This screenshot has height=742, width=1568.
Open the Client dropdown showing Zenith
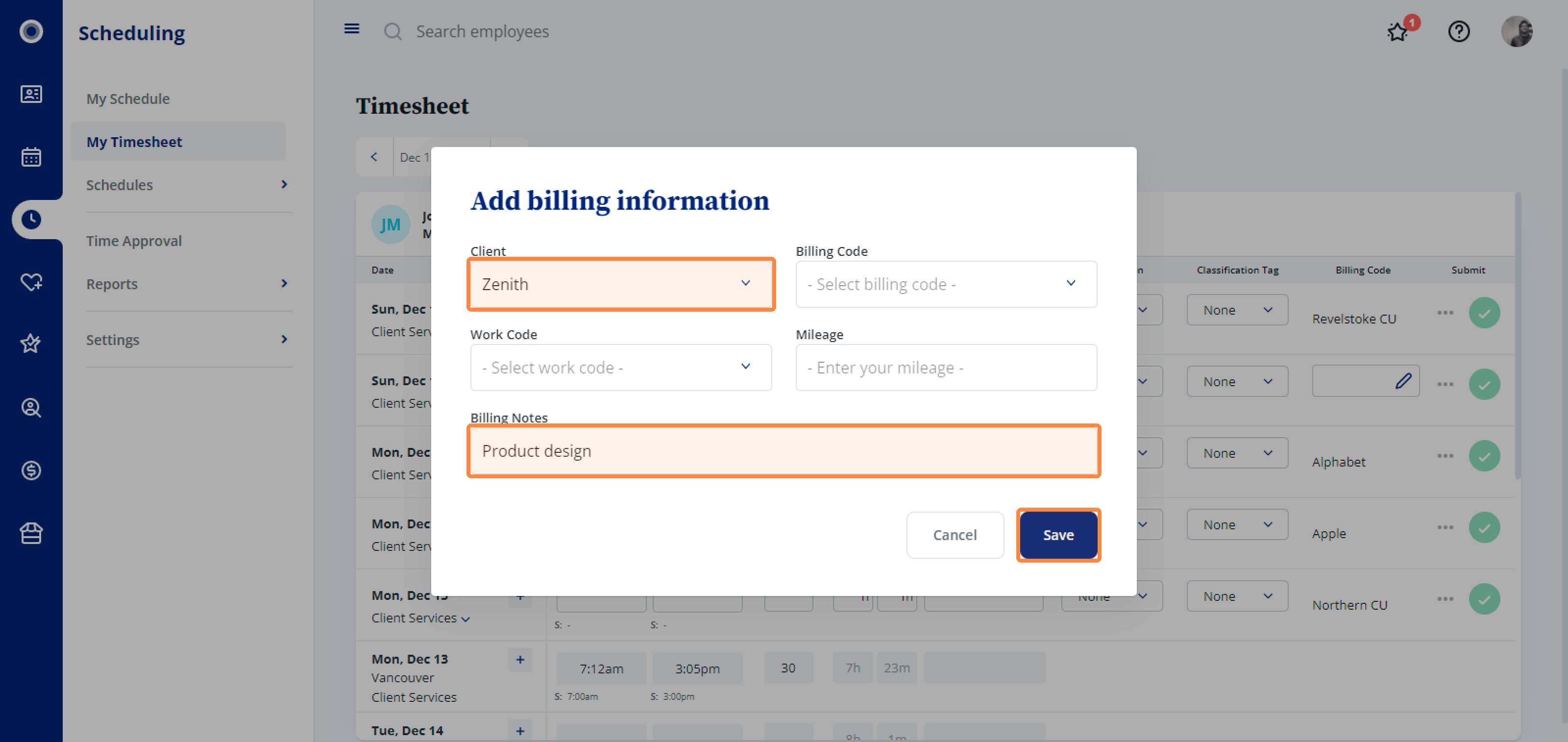coord(621,284)
